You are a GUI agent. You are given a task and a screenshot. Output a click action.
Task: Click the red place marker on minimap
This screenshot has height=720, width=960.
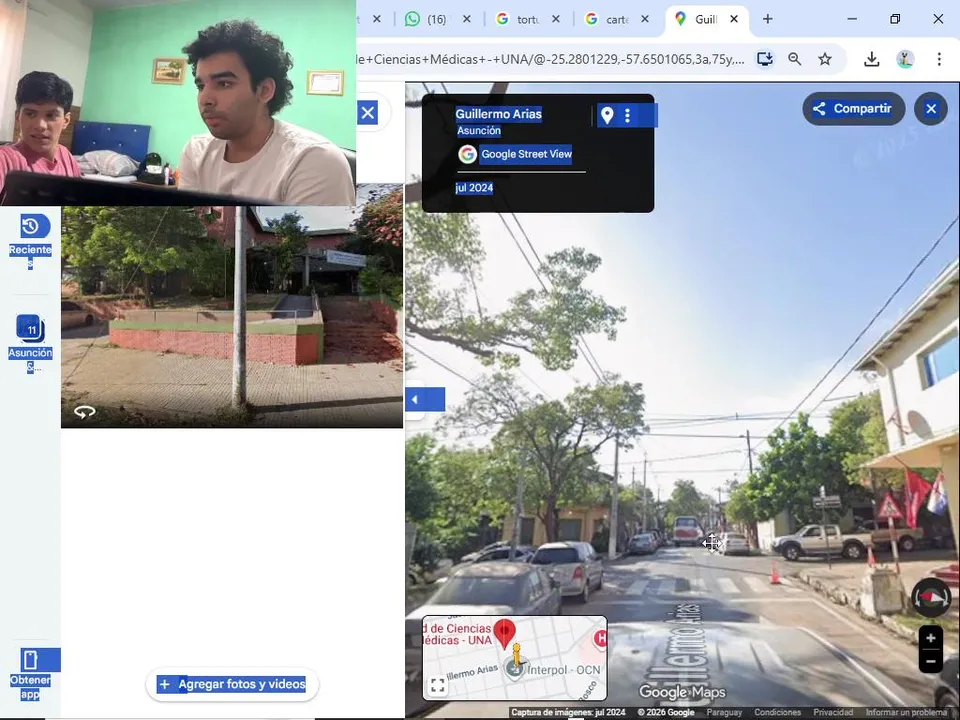coord(504,633)
